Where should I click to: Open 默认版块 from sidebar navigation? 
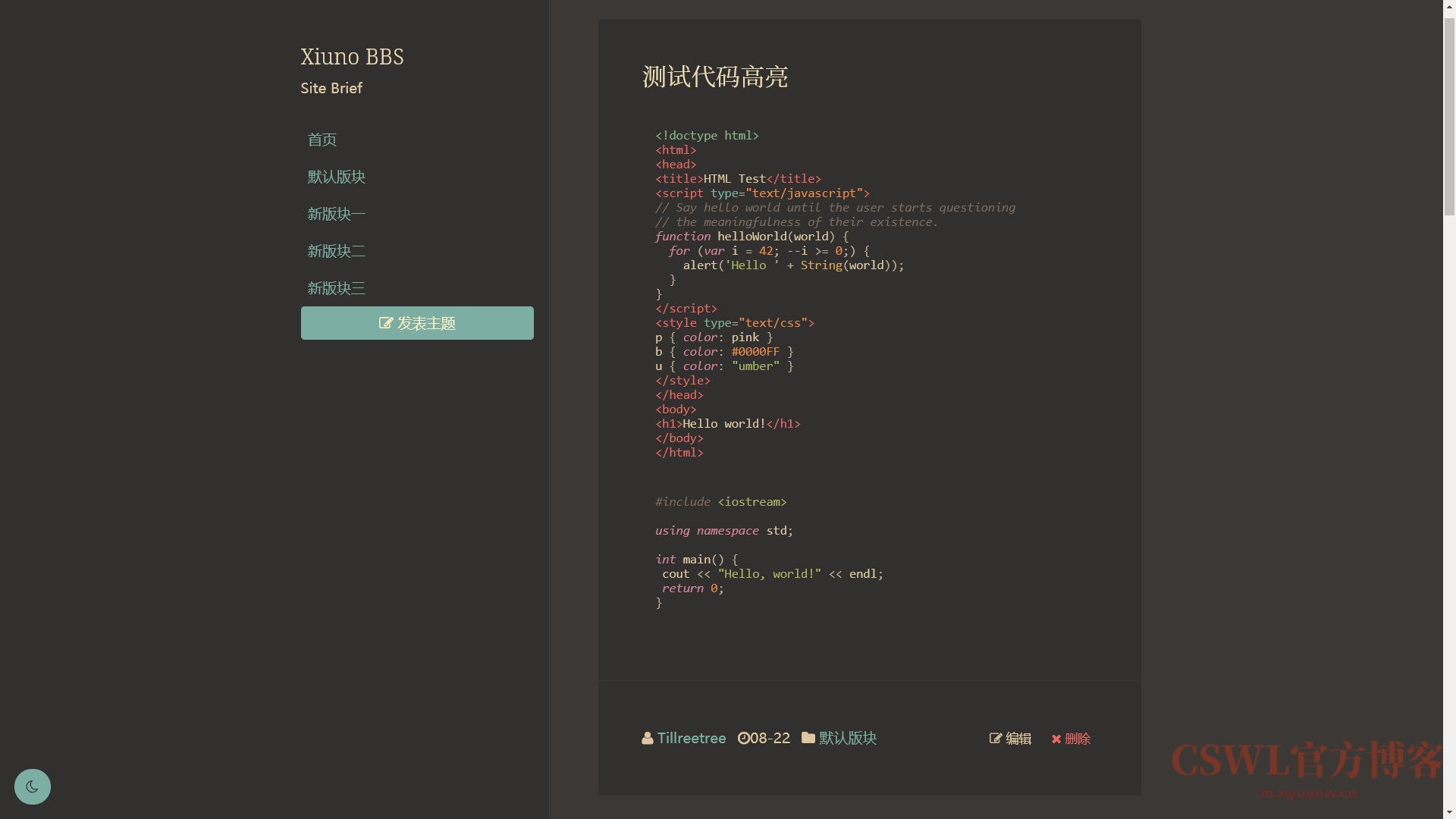[336, 177]
